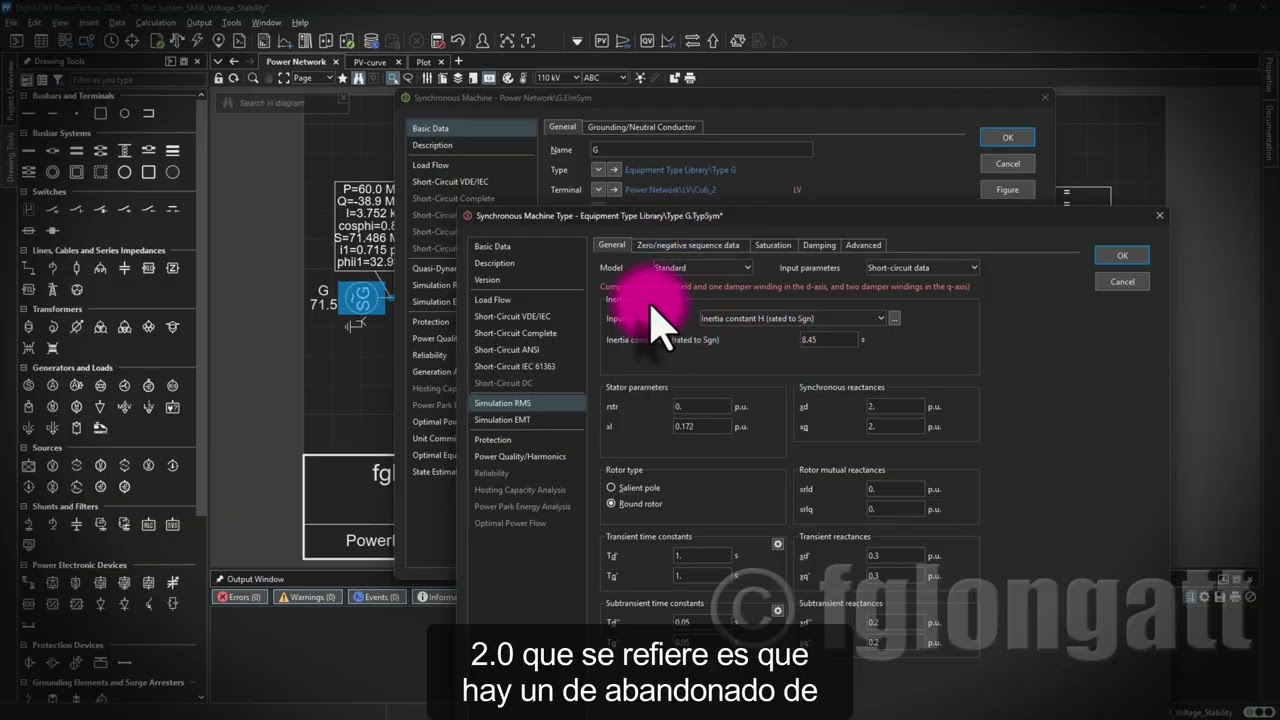The width and height of the screenshot is (1280, 720).
Task: Open the Inertia constant H input mode dropdown
Action: pyautogui.click(x=793, y=319)
